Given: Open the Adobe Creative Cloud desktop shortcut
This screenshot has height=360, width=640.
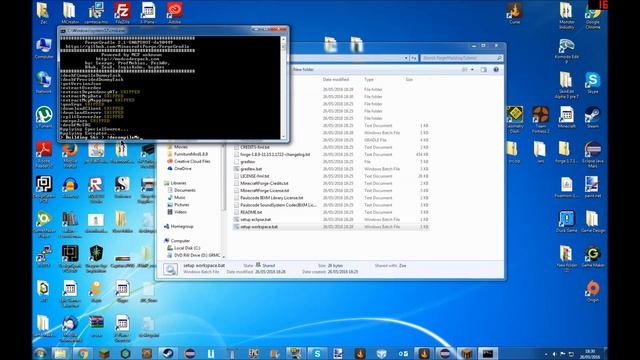Looking at the screenshot, I should click(x=174, y=12).
